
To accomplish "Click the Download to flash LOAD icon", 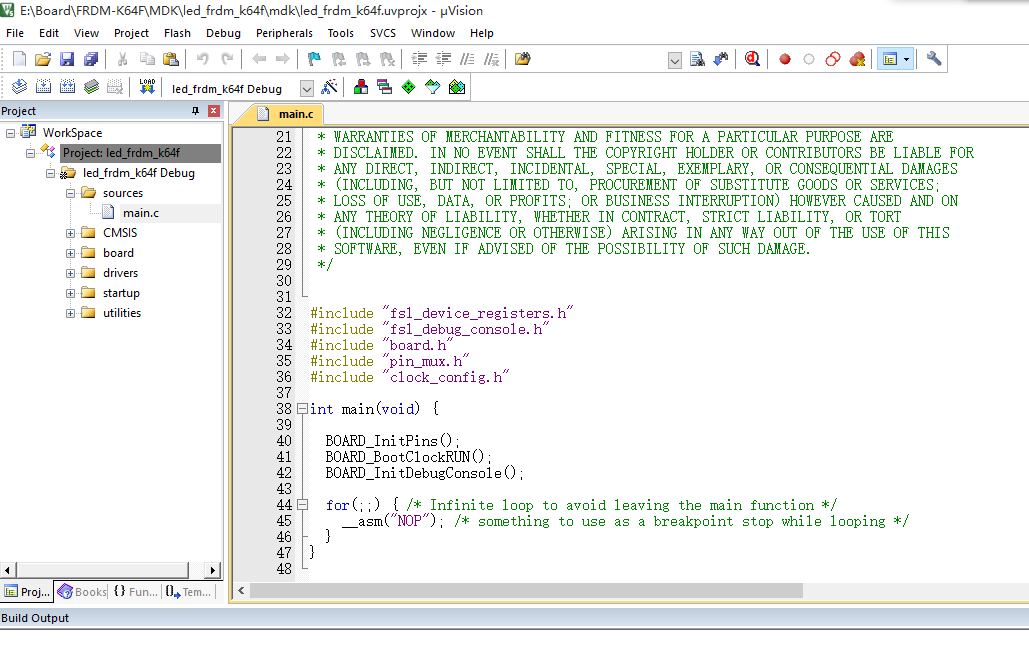I will point(147,87).
